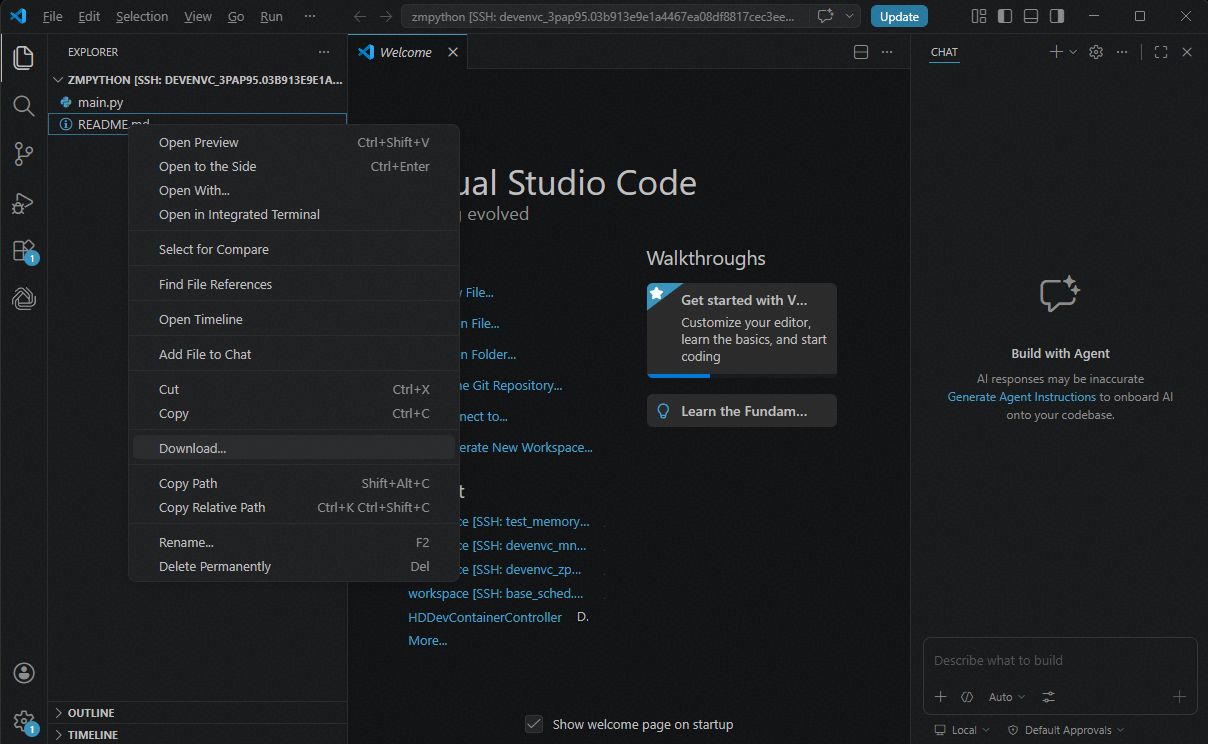Image resolution: width=1208 pixels, height=744 pixels.
Task: Expand the TIMELINE section
Action: pos(198,734)
